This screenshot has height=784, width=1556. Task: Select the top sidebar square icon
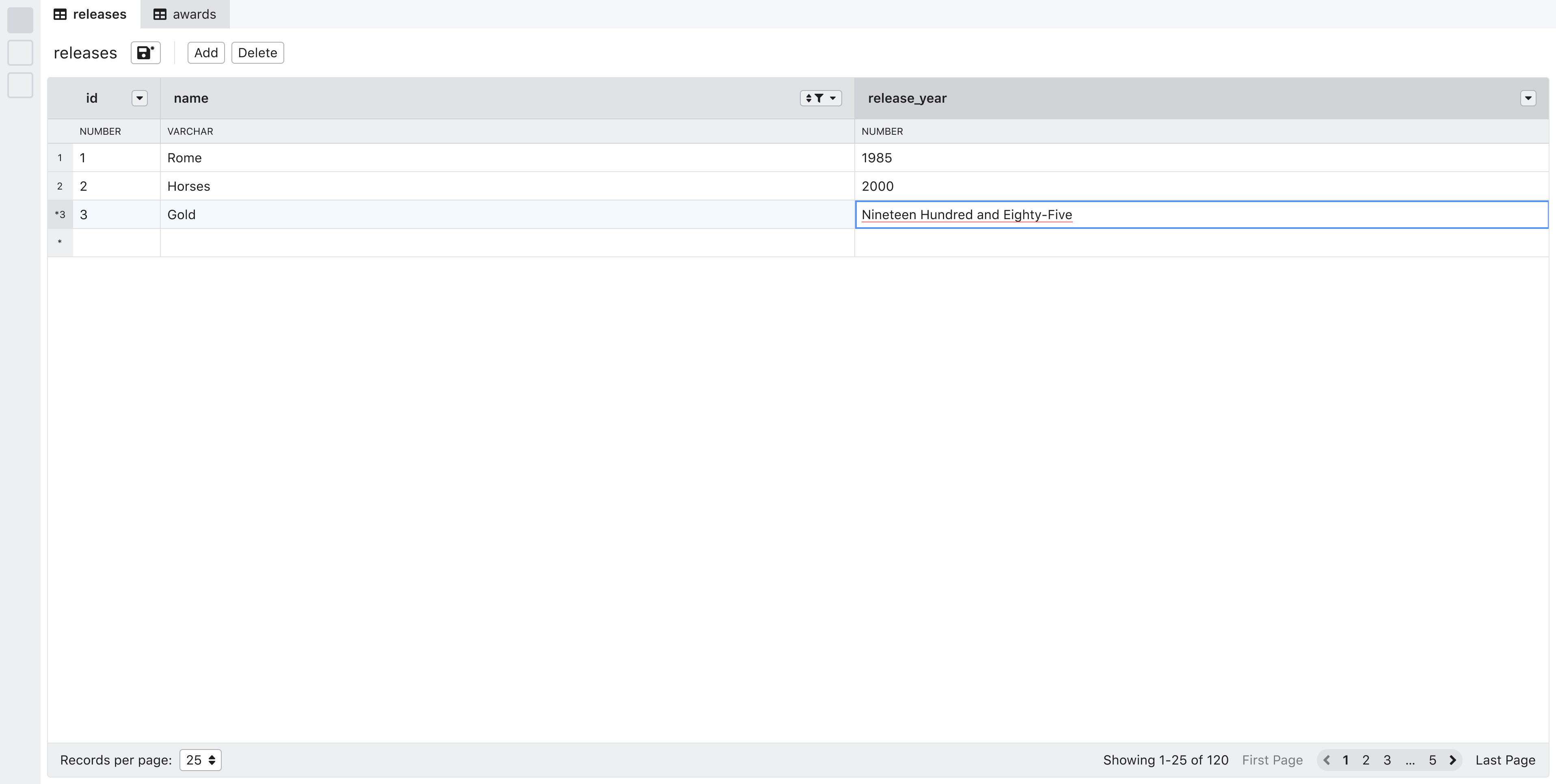(20, 20)
